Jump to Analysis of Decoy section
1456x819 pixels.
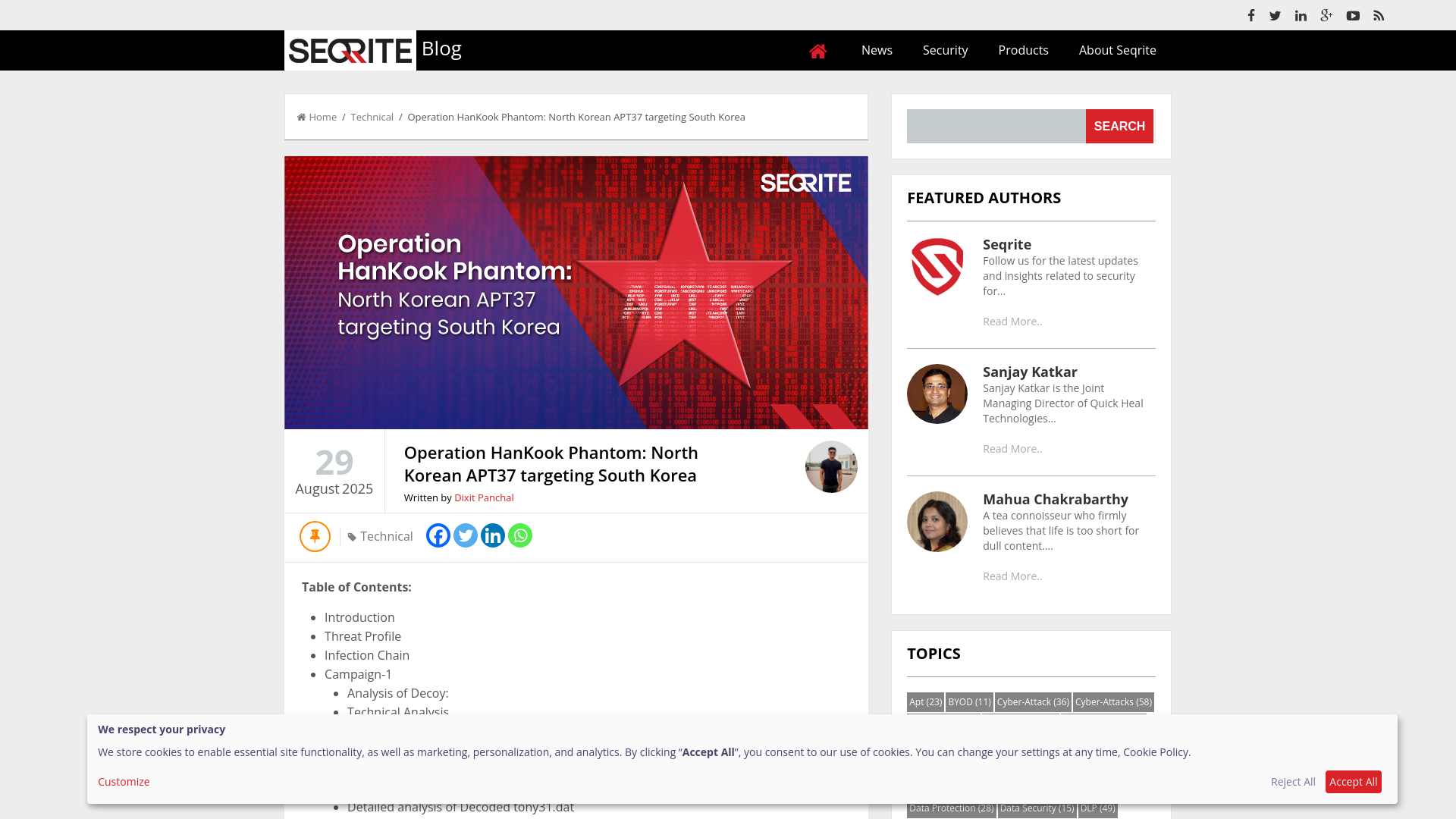(x=398, y=693)
